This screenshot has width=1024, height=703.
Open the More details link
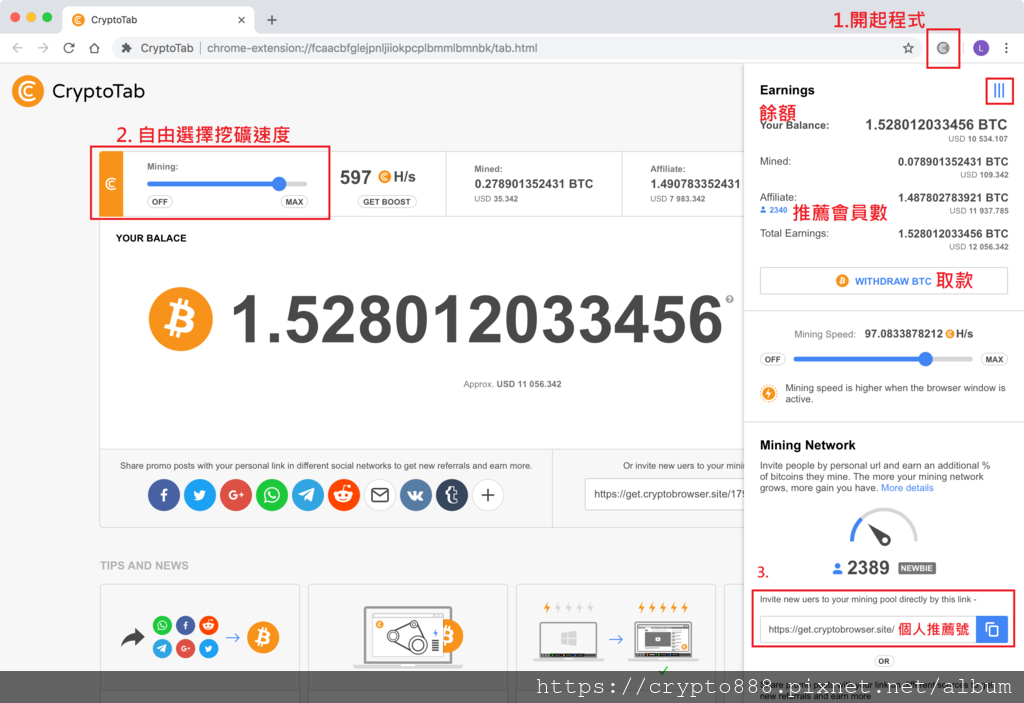pyautogui.click(x=907, y=488)
